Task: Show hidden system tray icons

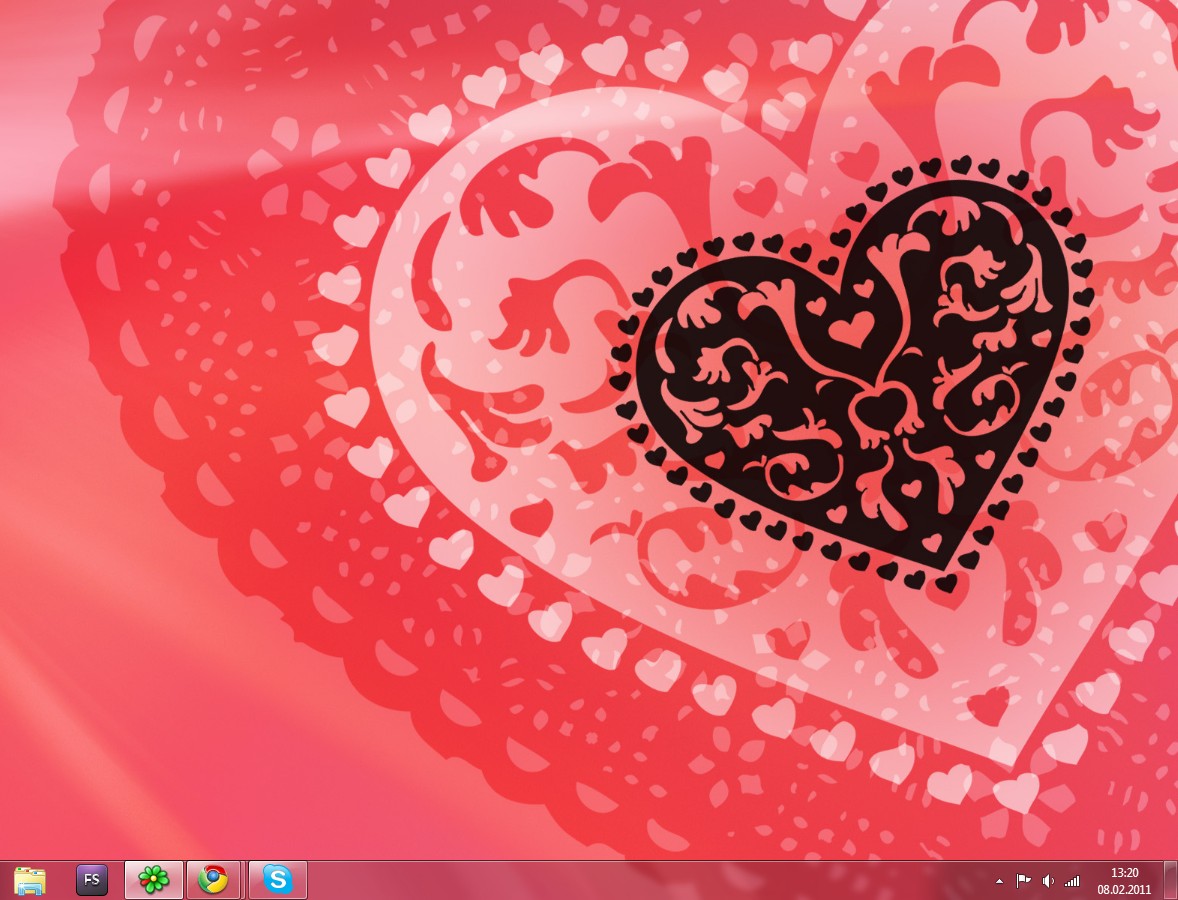Action: [x=999, y=881]
